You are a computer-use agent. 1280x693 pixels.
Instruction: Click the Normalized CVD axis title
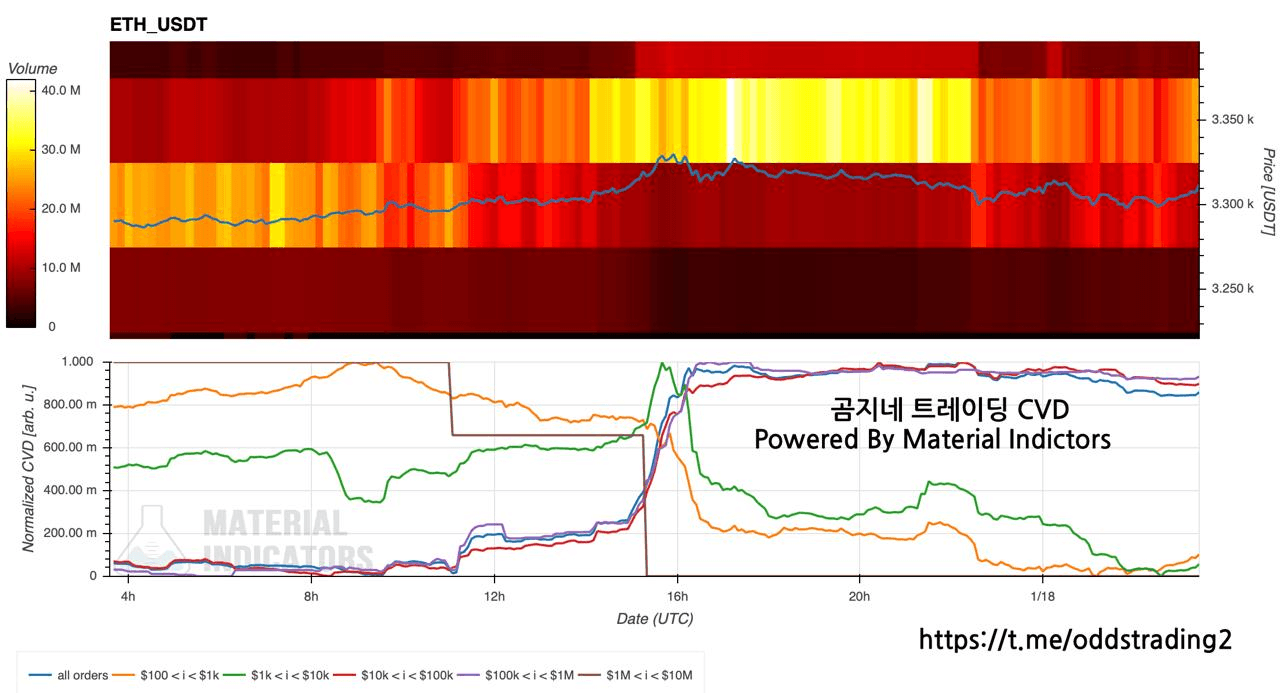point(29,469)
